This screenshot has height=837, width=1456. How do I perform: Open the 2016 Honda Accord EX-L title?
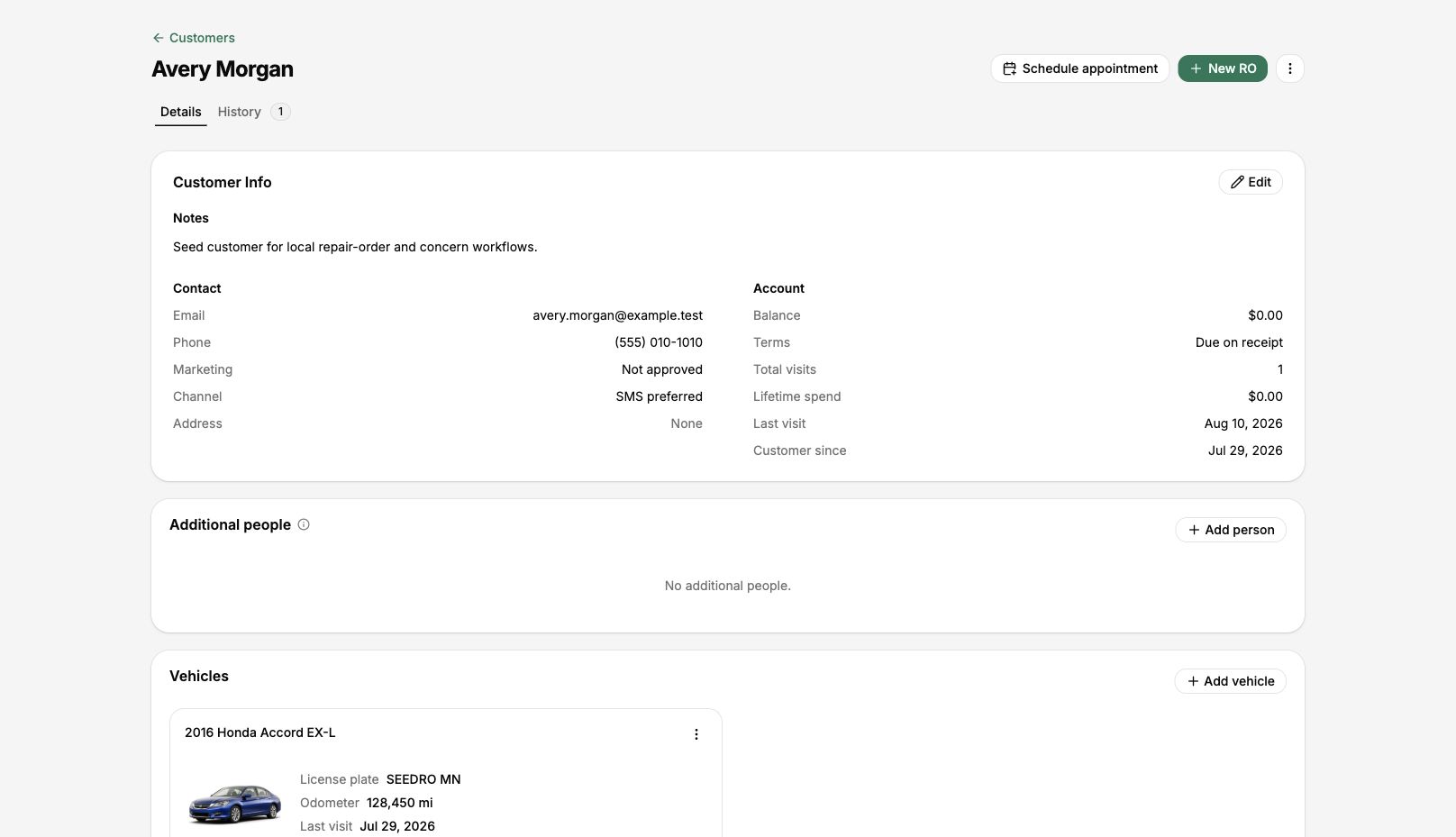[259, 732]
